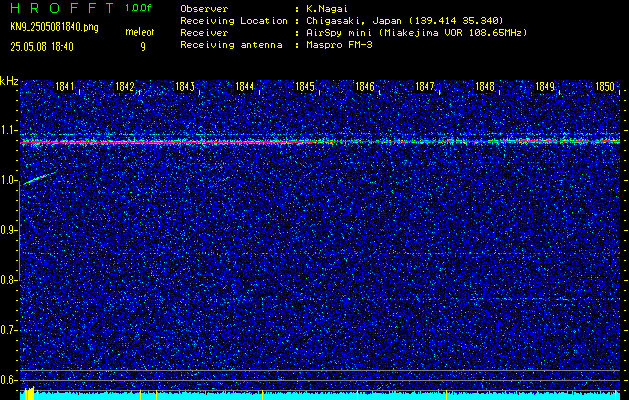
Task: Click the 'meteor' label text
Action: pyautogui.click(x=140, y=33)
